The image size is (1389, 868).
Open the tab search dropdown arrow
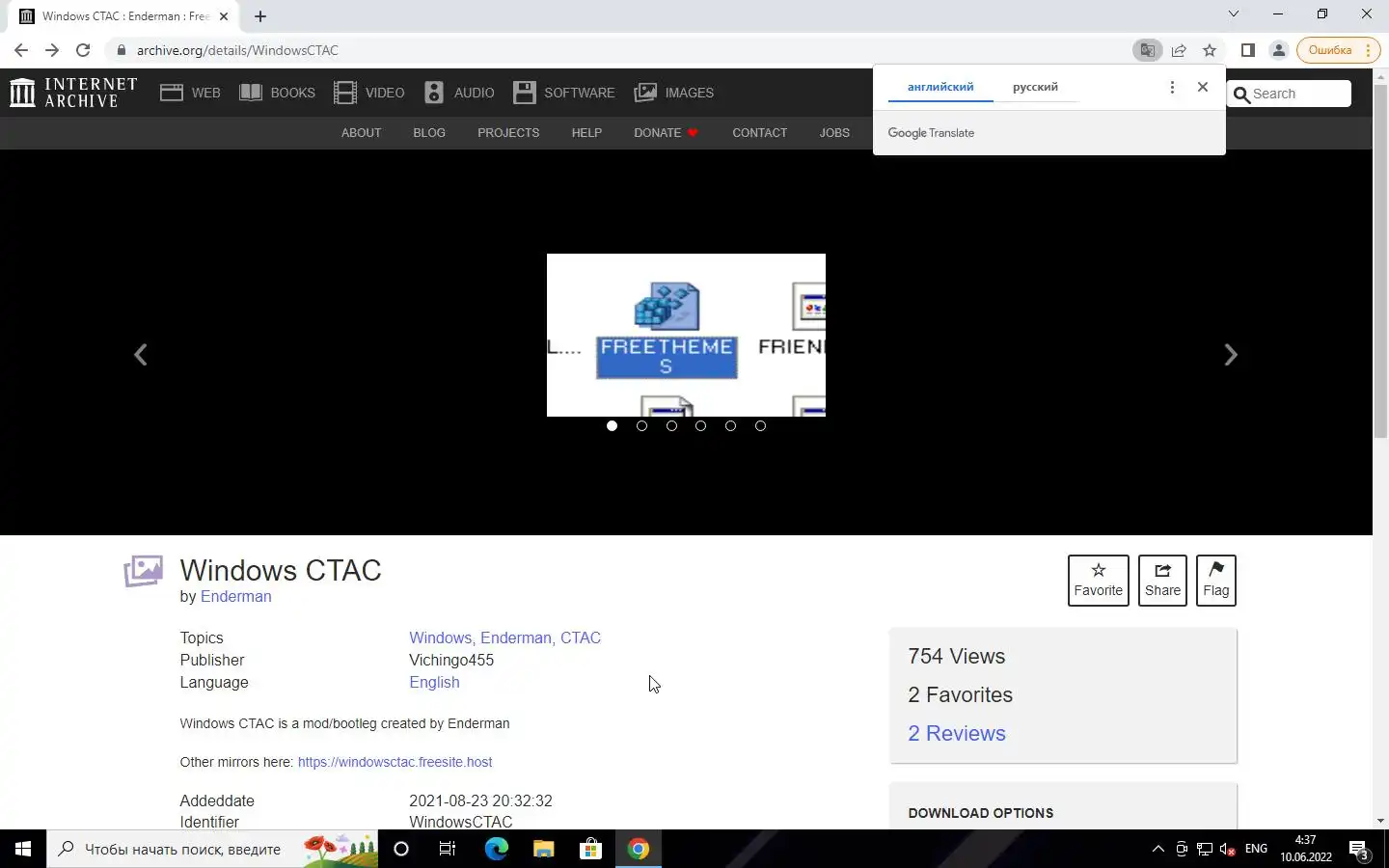pyautogui.click(x=1234, y=14)
